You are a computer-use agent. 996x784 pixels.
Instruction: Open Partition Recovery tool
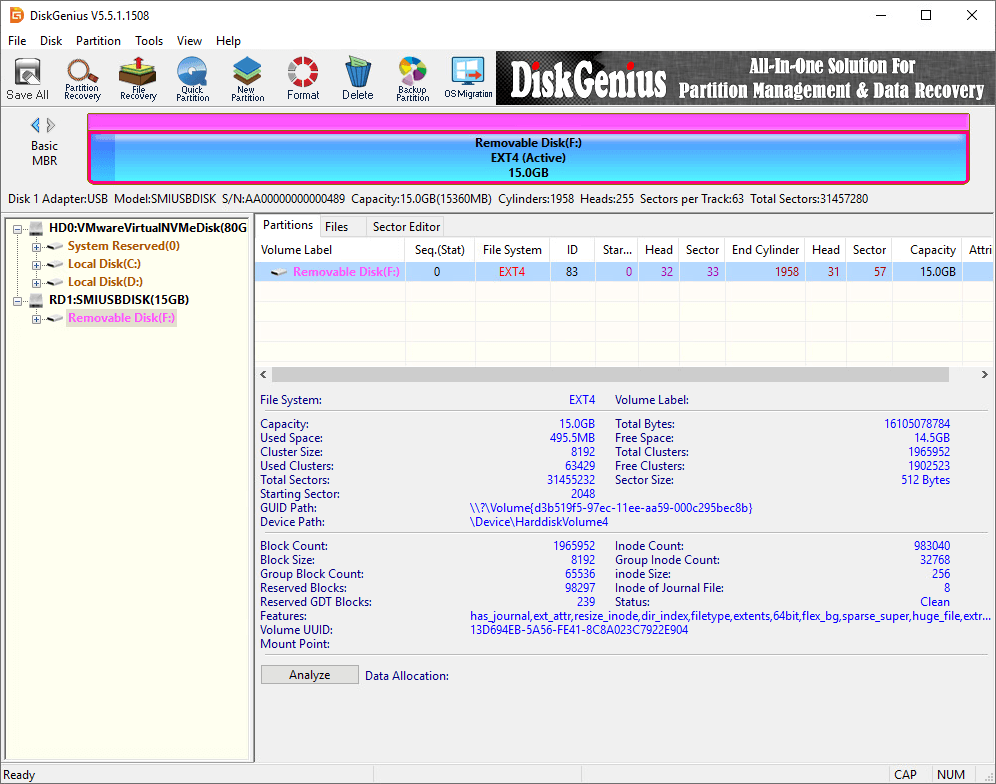(x=83, y=78)
